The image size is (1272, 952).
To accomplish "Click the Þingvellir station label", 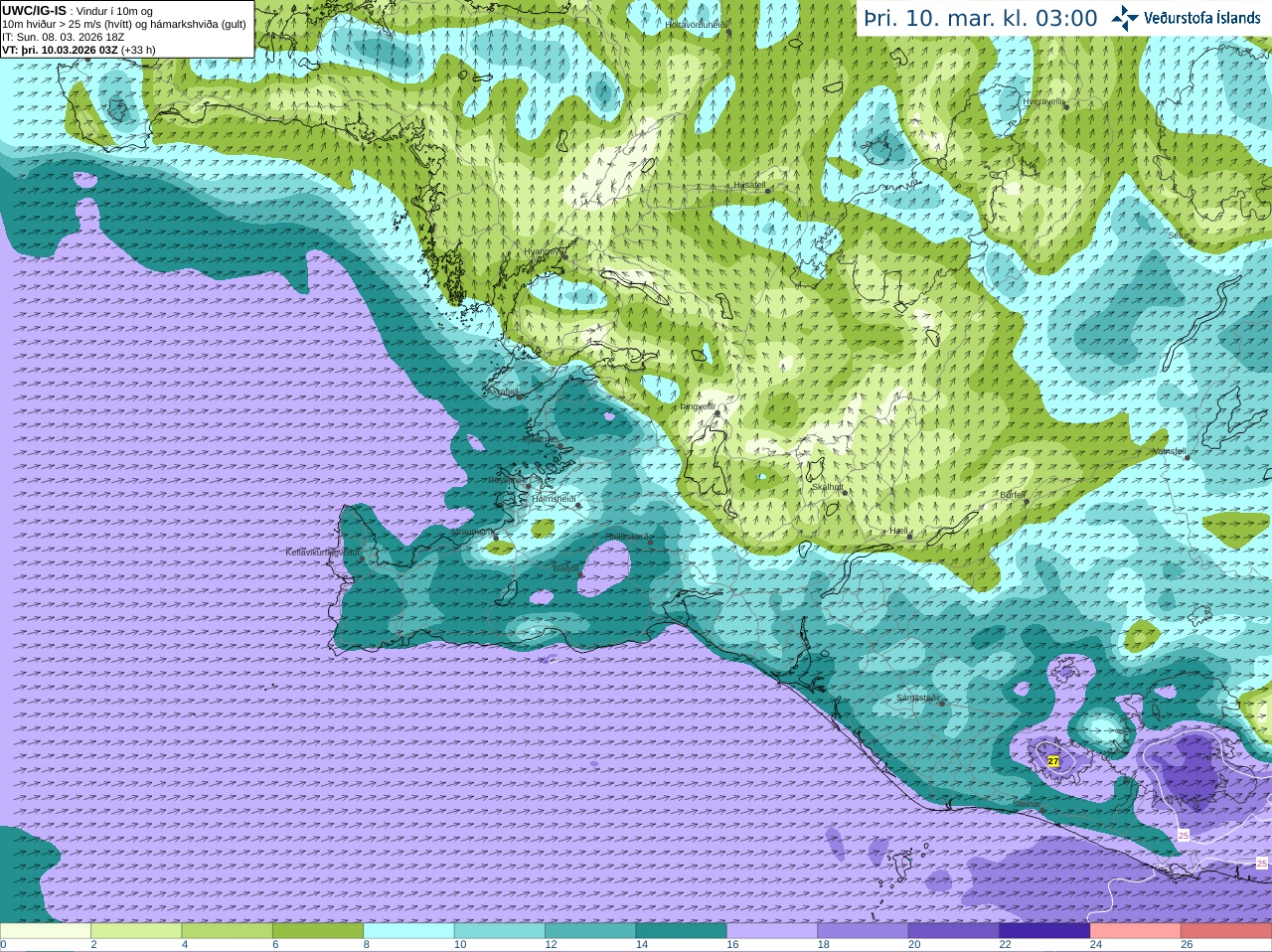I will 697,405.
